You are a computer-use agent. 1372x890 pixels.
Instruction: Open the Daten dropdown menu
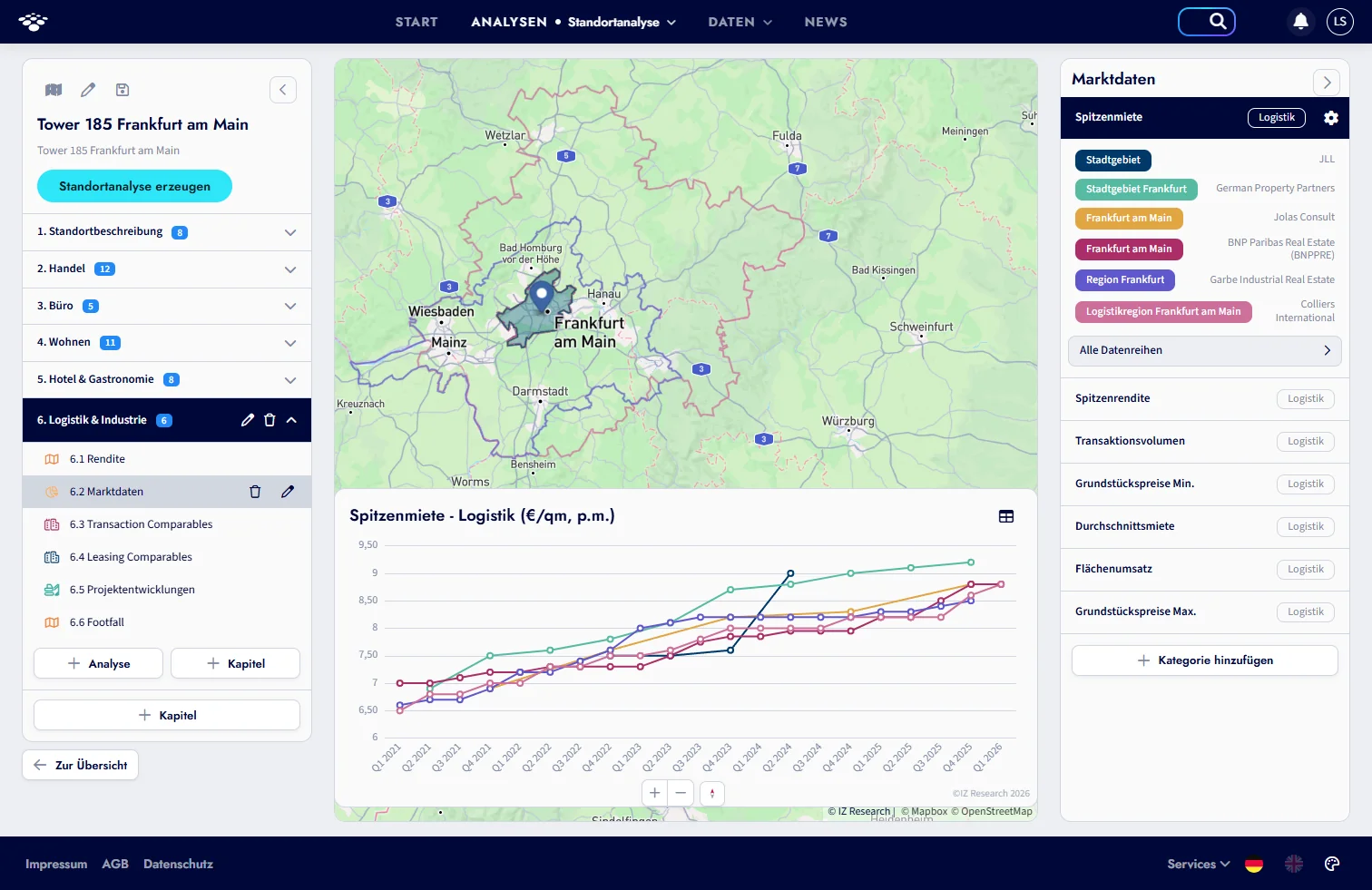pyautogui.click(x=740, y=22)
